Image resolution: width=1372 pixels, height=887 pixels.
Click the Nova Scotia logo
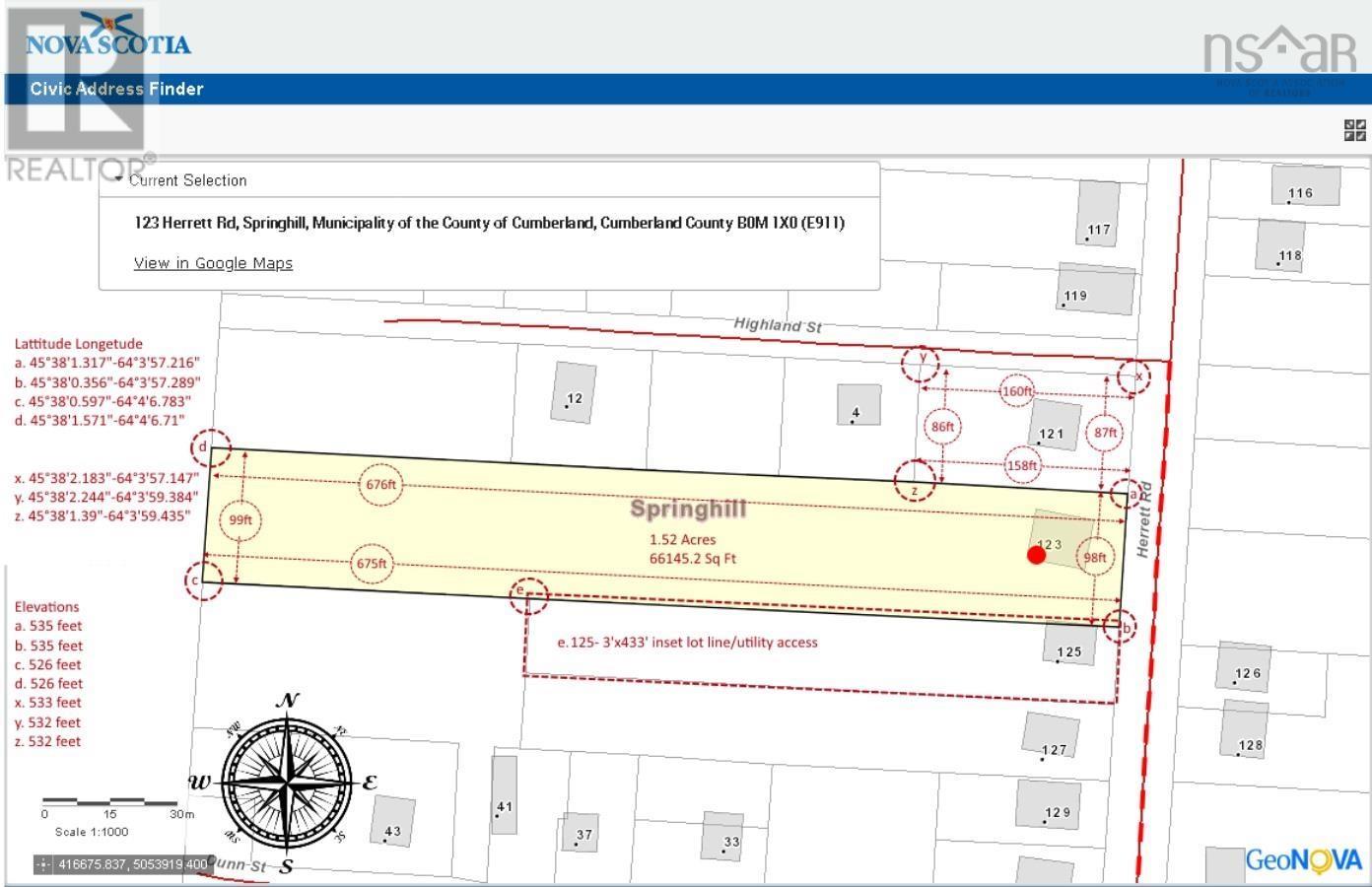point(108,39)
